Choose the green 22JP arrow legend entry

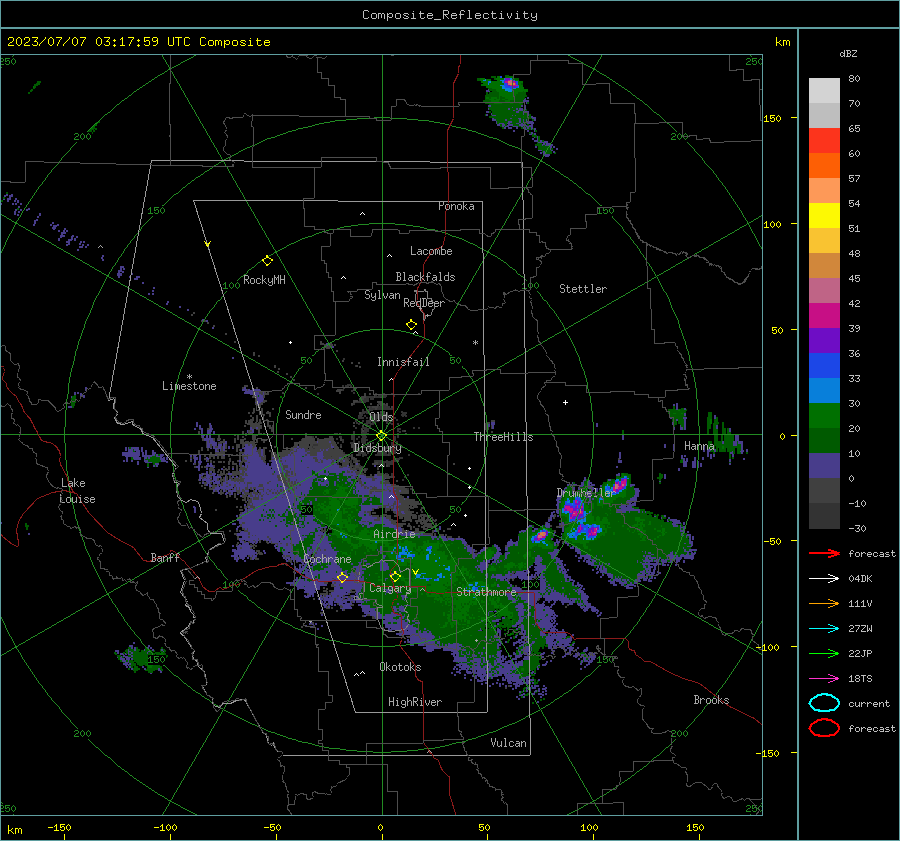click(824, 653)
